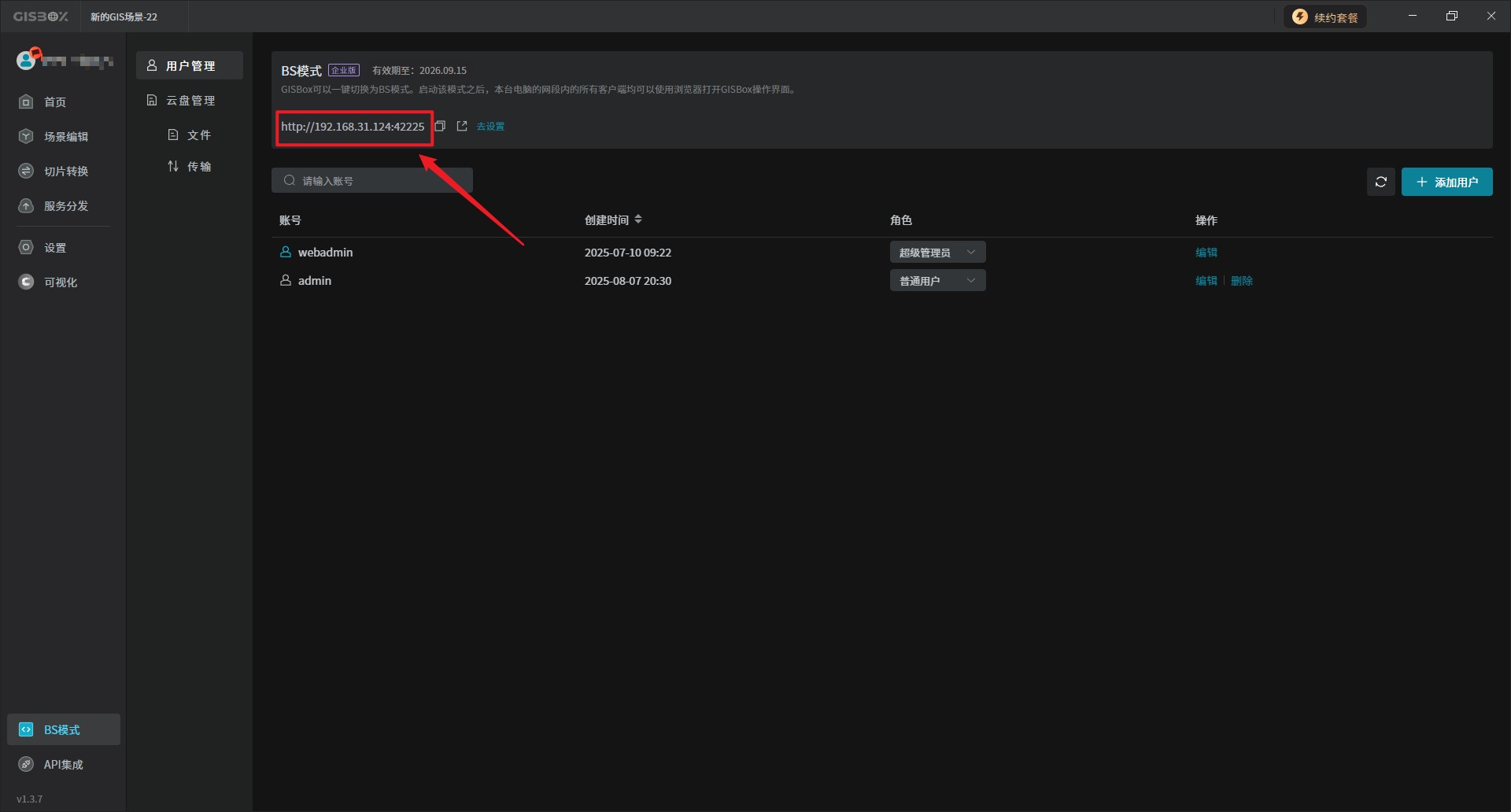
Task: Go to 场景编辑 scene editor
Action: [x=65, y=137]
